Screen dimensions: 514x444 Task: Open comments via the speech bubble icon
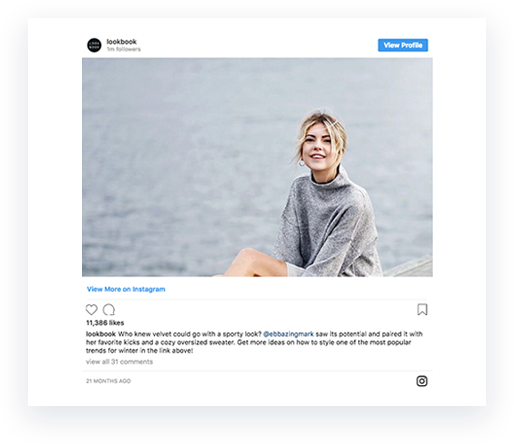109,310
